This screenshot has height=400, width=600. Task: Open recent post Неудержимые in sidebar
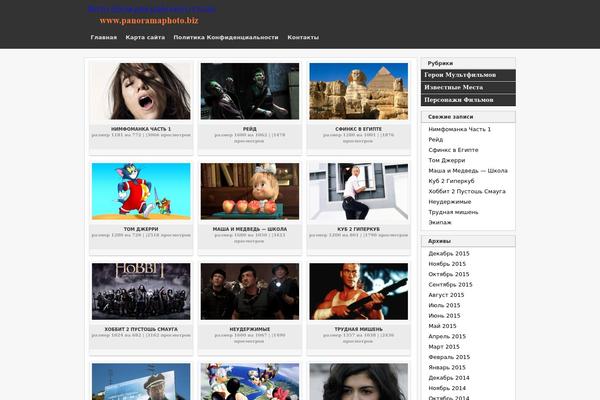coord(450,202)
